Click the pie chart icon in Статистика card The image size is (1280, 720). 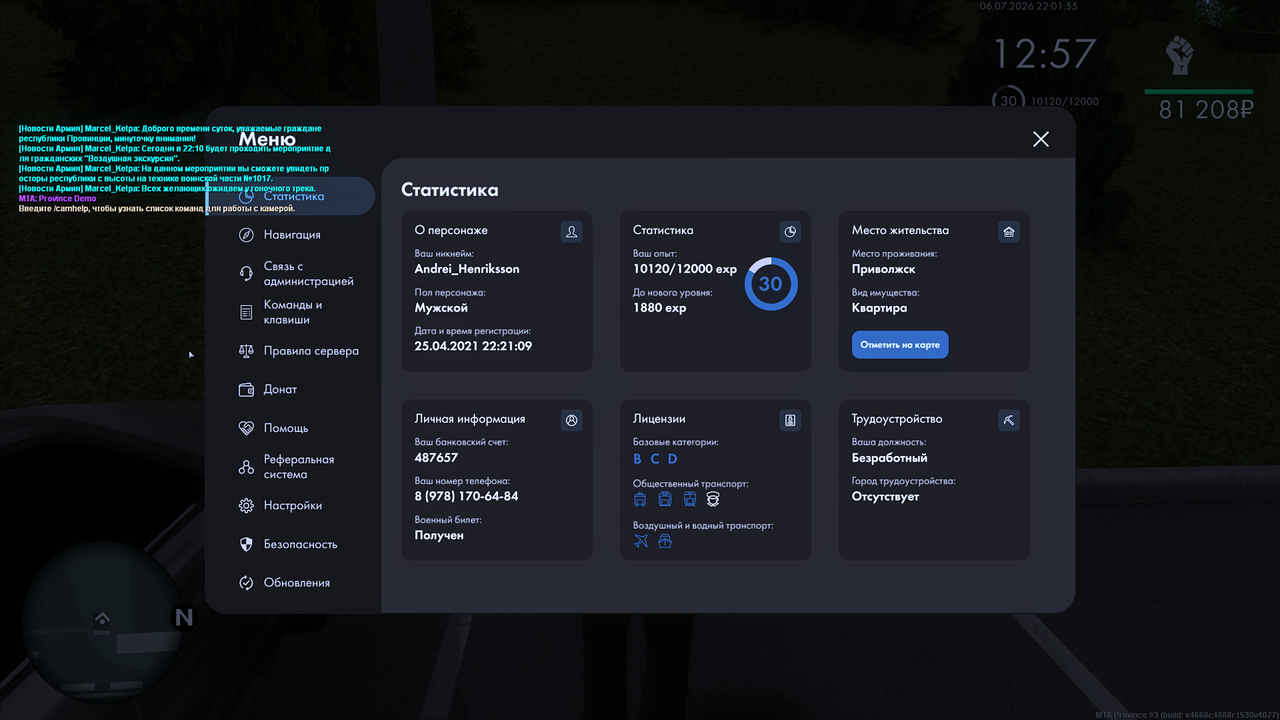coord(790,232)
